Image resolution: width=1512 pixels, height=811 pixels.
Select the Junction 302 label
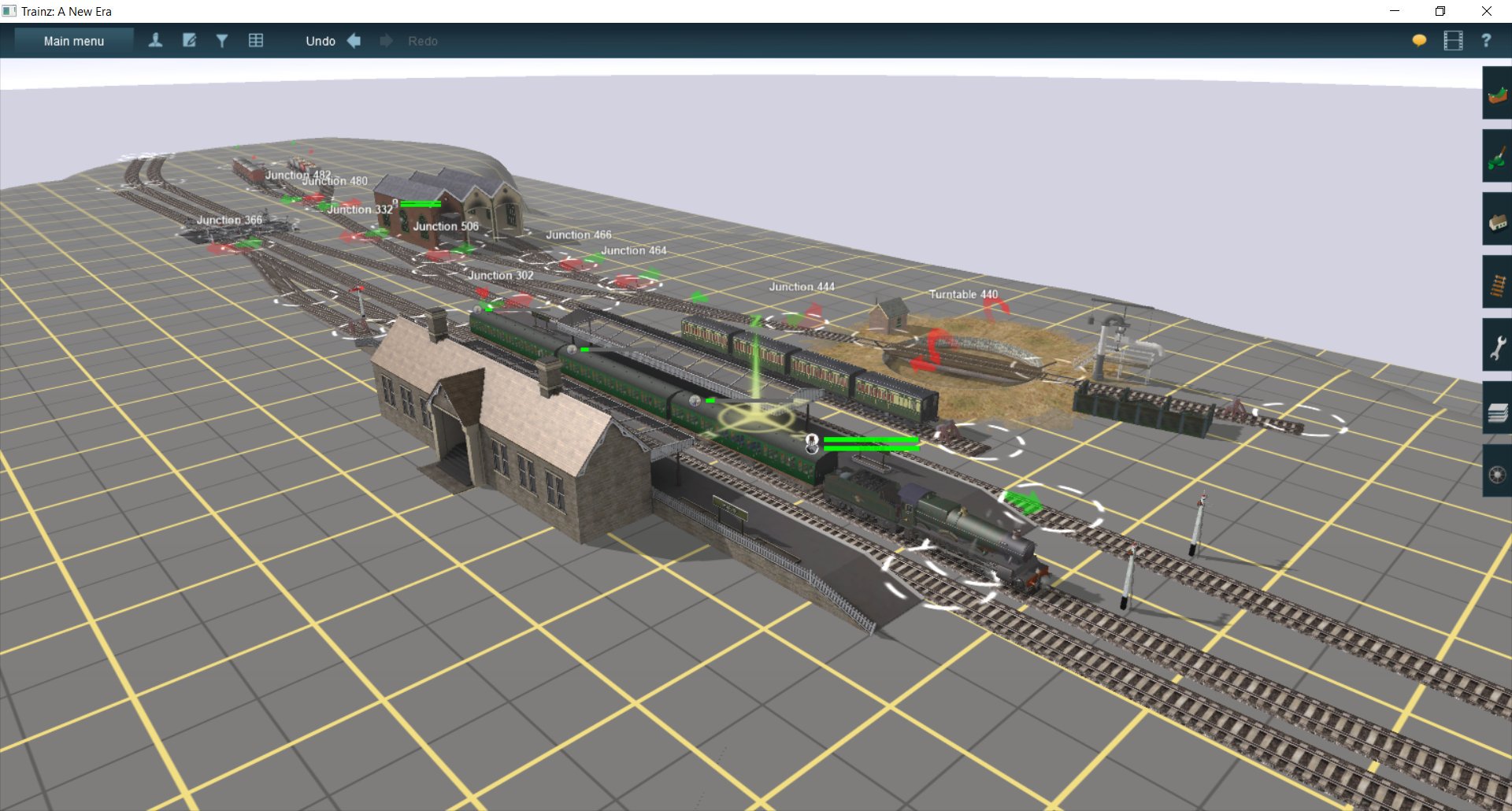pos(501,276)
